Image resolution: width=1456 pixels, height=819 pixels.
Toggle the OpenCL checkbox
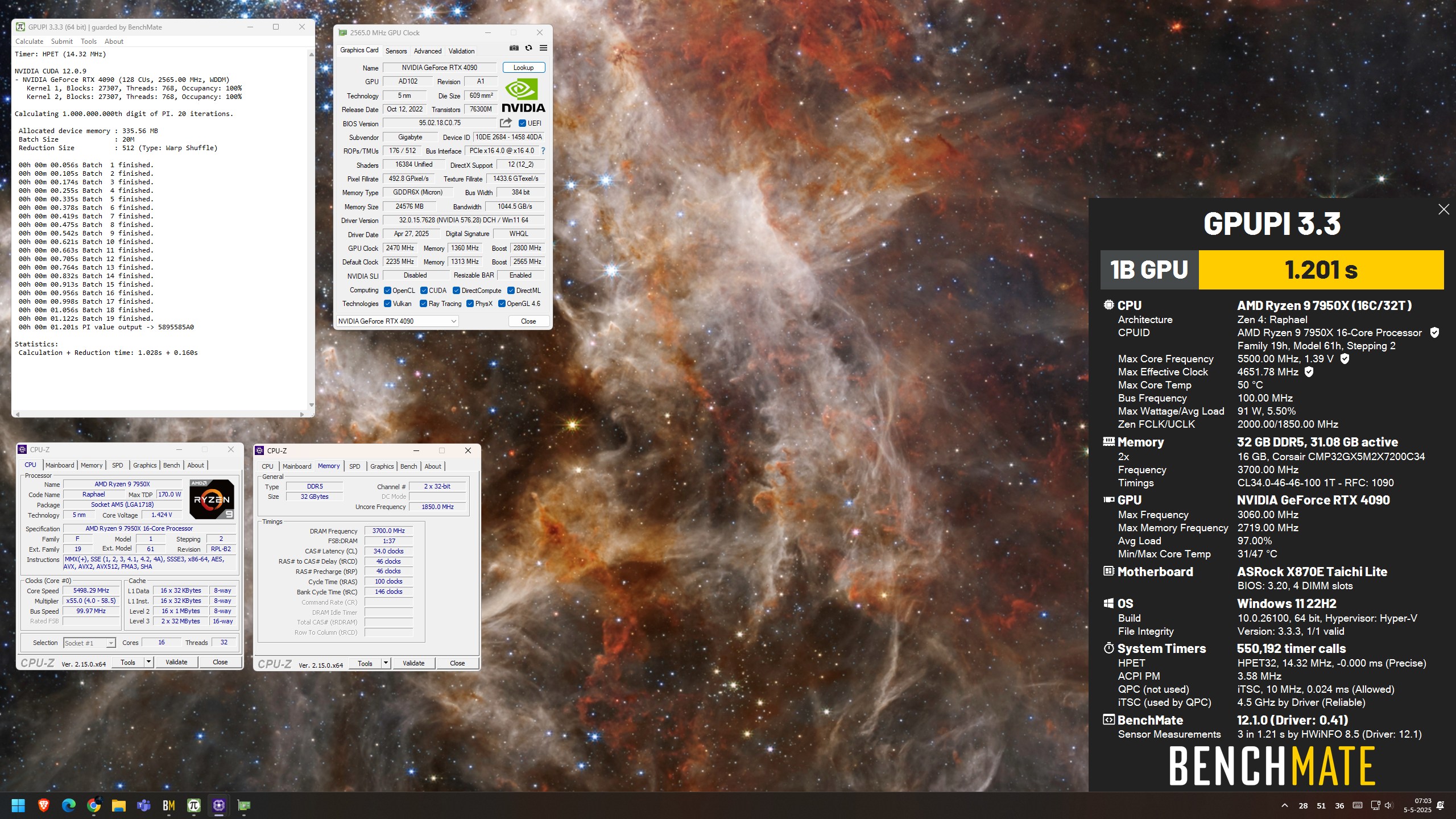pos(387,291)
